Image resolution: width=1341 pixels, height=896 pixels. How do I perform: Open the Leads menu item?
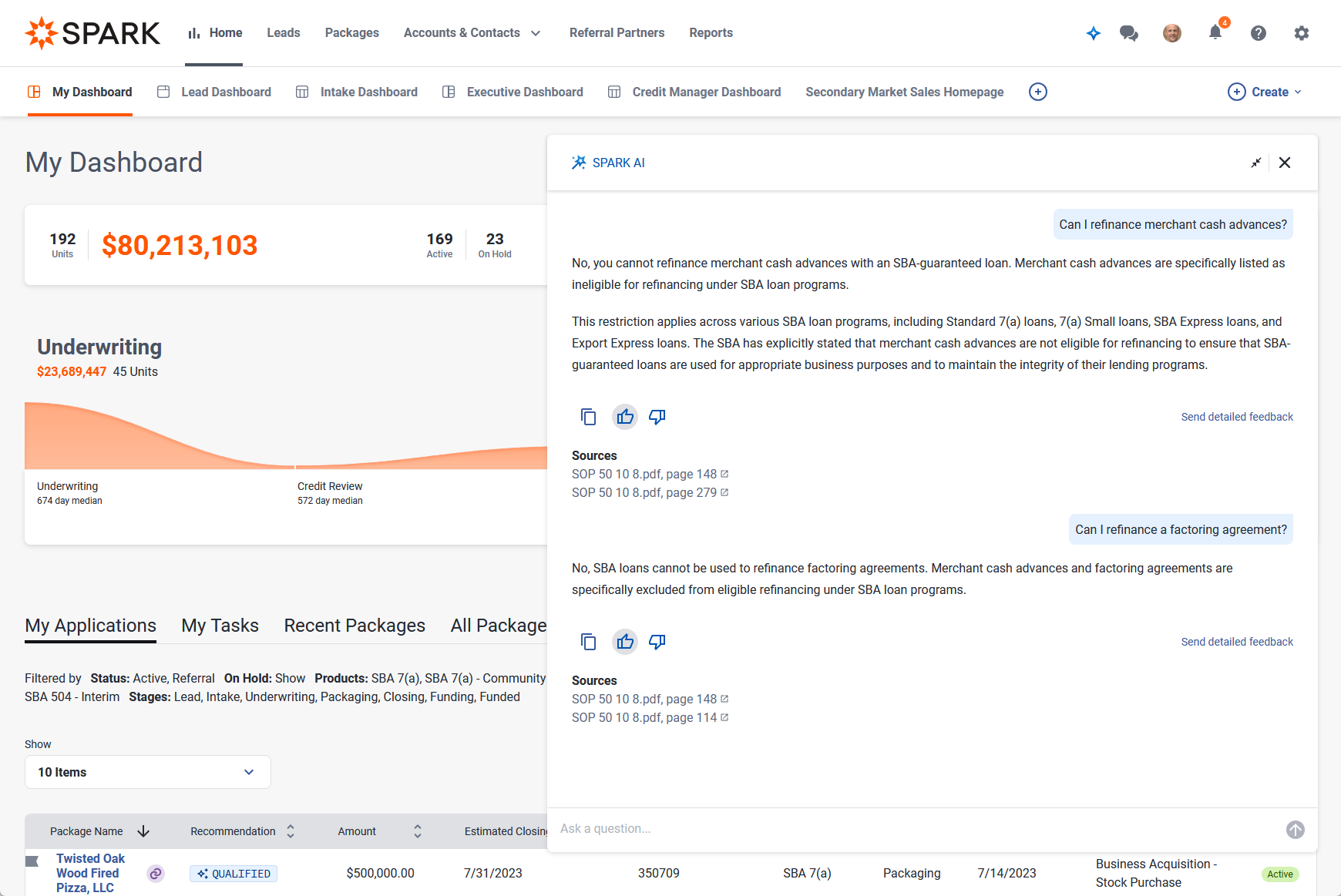284,33
